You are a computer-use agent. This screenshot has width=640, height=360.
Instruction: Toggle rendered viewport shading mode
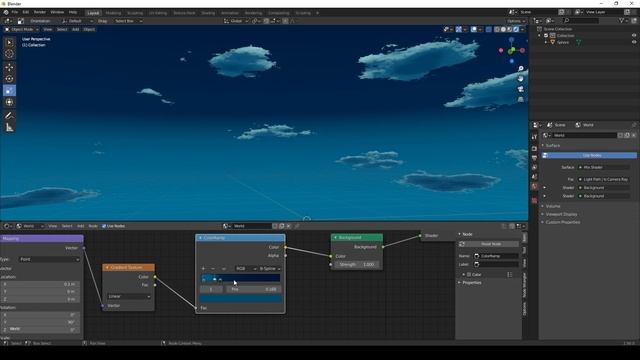click(x=516, y=29)
